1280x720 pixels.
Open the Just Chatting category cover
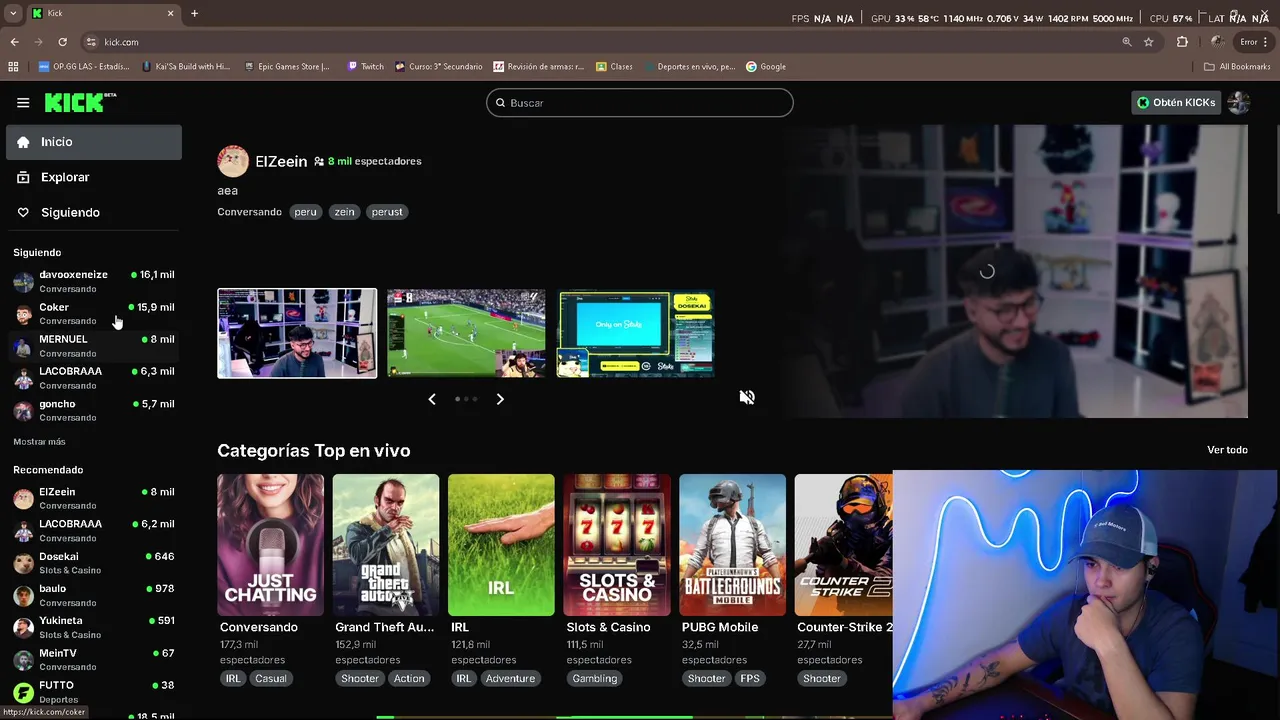pyautogui.click(x=270, y=545)
